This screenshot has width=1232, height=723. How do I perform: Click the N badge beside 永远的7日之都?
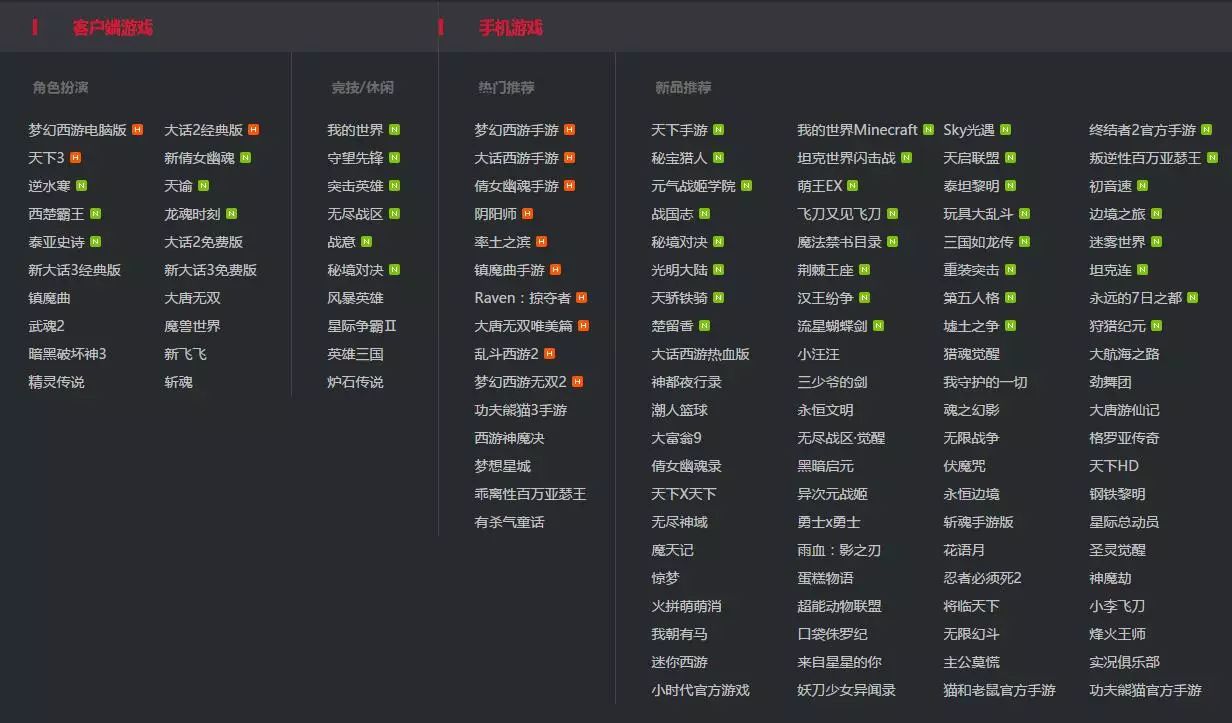coord(1193,298)
